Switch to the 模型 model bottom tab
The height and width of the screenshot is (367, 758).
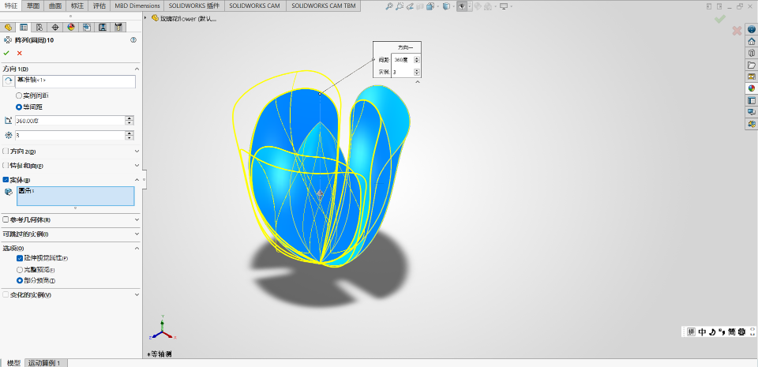(14, 363)
